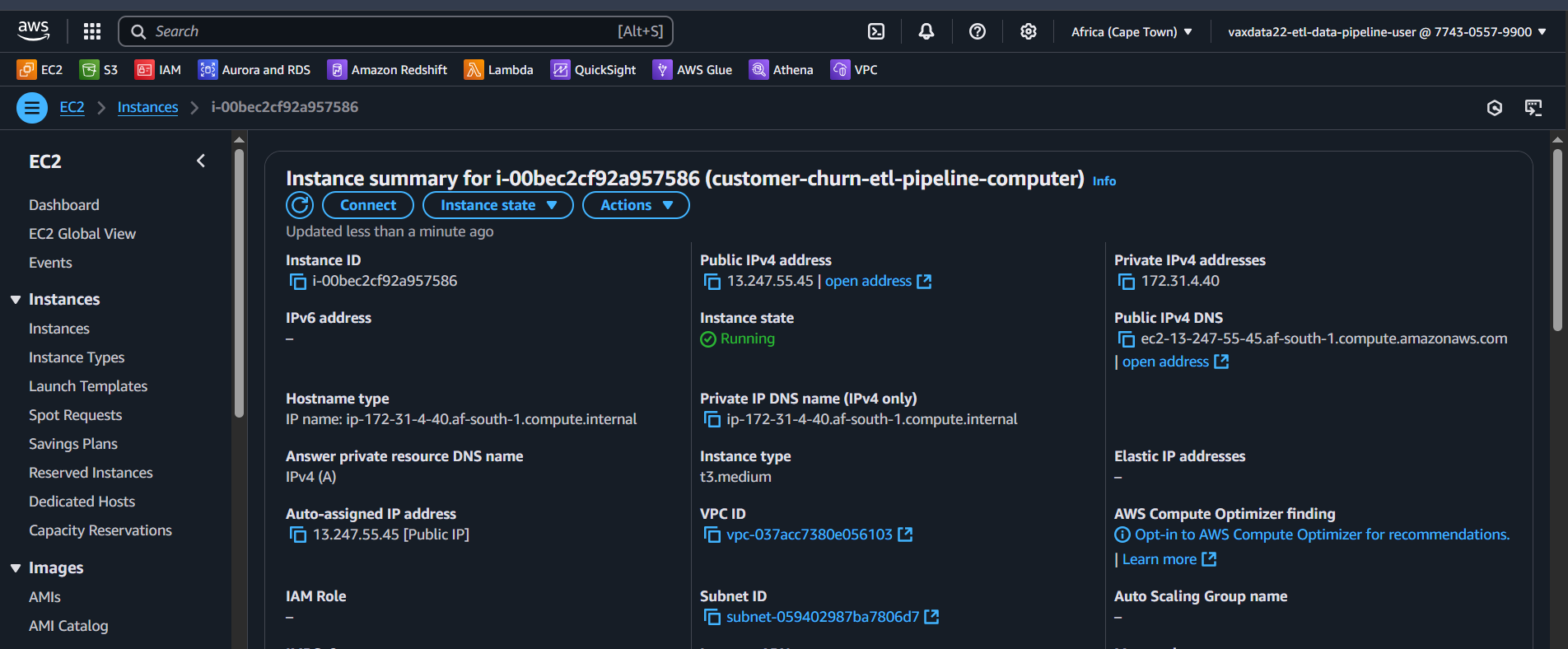Open Spot Requests
Viewport: 1568px width, 649px height.
point(75,415)
